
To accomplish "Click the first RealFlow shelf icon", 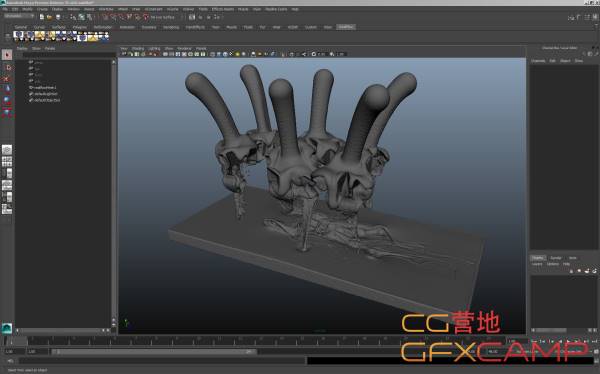I will 18,36.
